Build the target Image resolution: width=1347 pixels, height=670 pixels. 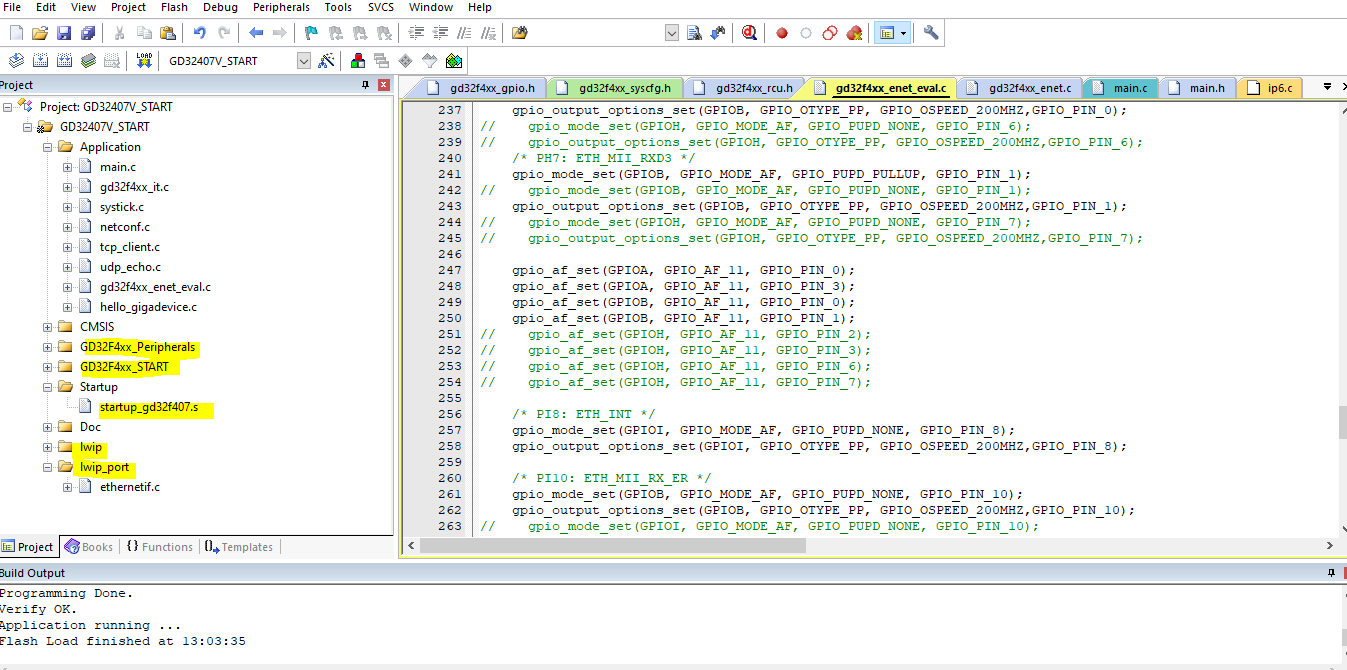tap(40, 60)
